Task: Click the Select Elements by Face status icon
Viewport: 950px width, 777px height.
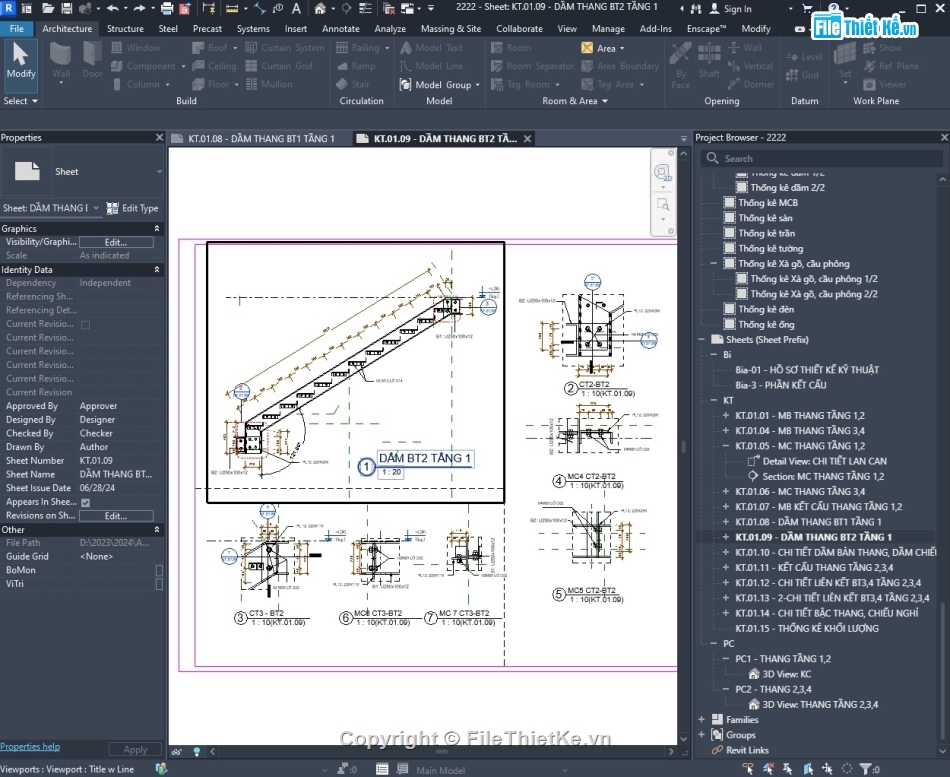Action: tap(808, 769)
